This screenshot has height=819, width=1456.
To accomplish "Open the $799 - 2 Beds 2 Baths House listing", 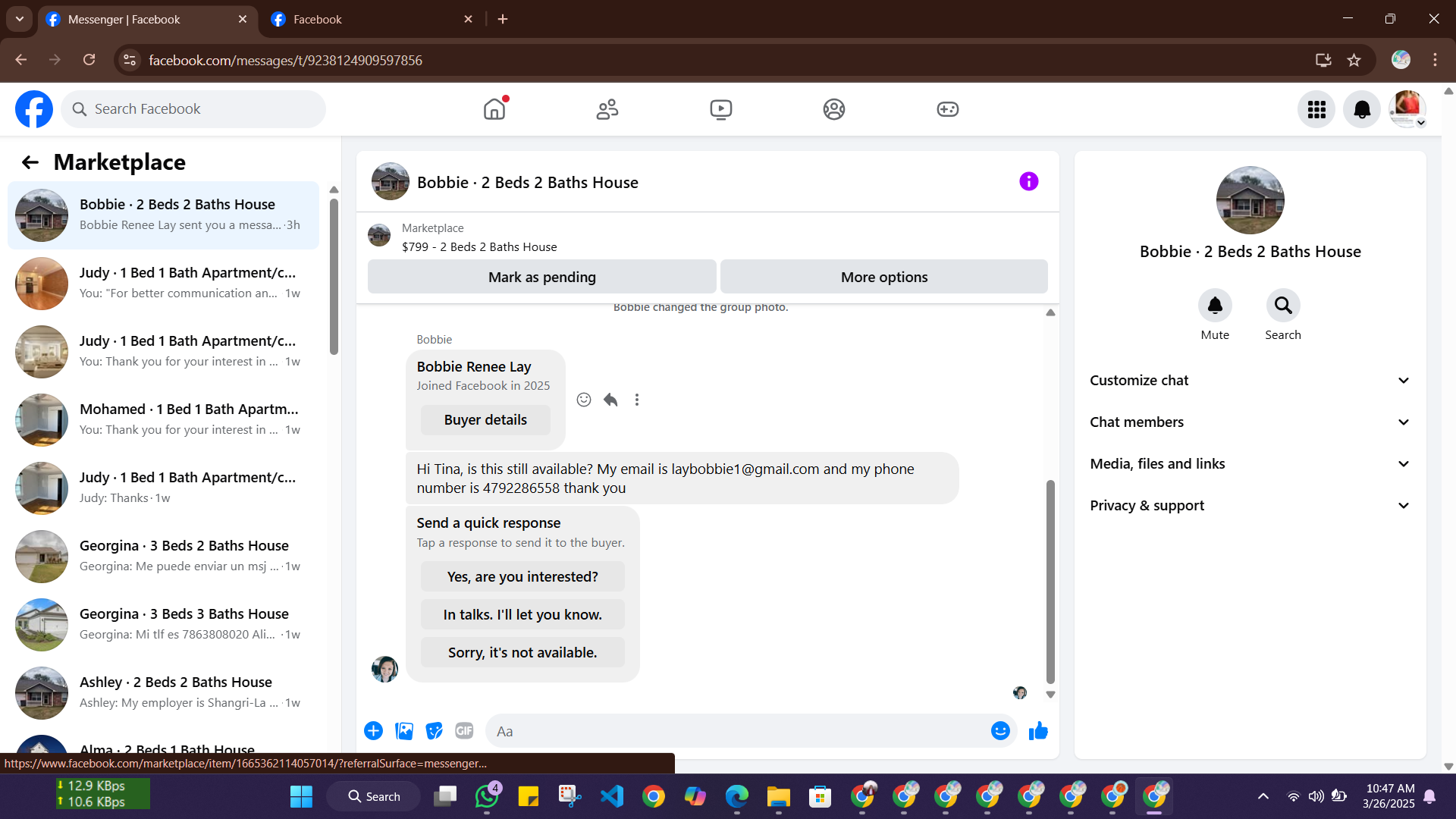I will (x=479, y=247).
